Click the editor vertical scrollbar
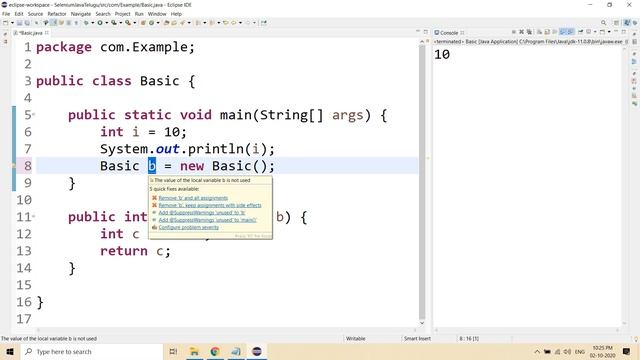Screen dimensions: 640x360 [422, 182]
